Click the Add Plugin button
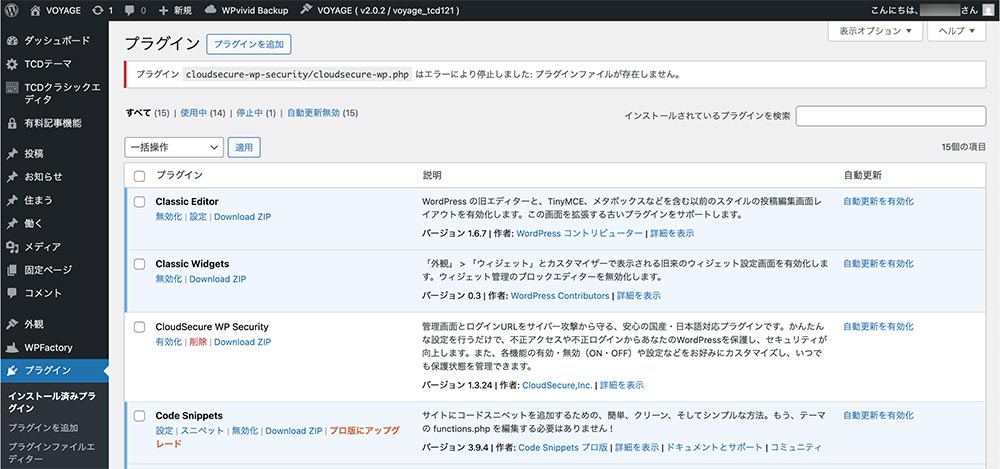1000x469 pixels. [x=248, y=44]
